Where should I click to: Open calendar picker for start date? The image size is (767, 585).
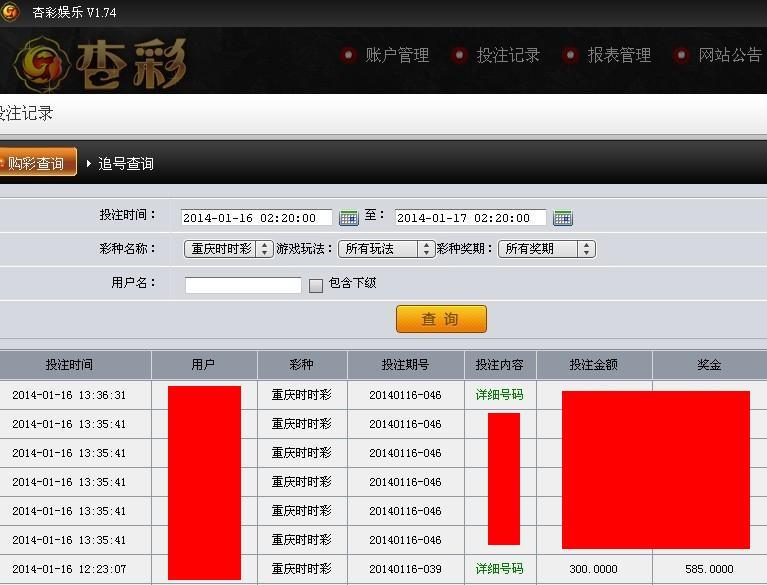click(349, 217)
